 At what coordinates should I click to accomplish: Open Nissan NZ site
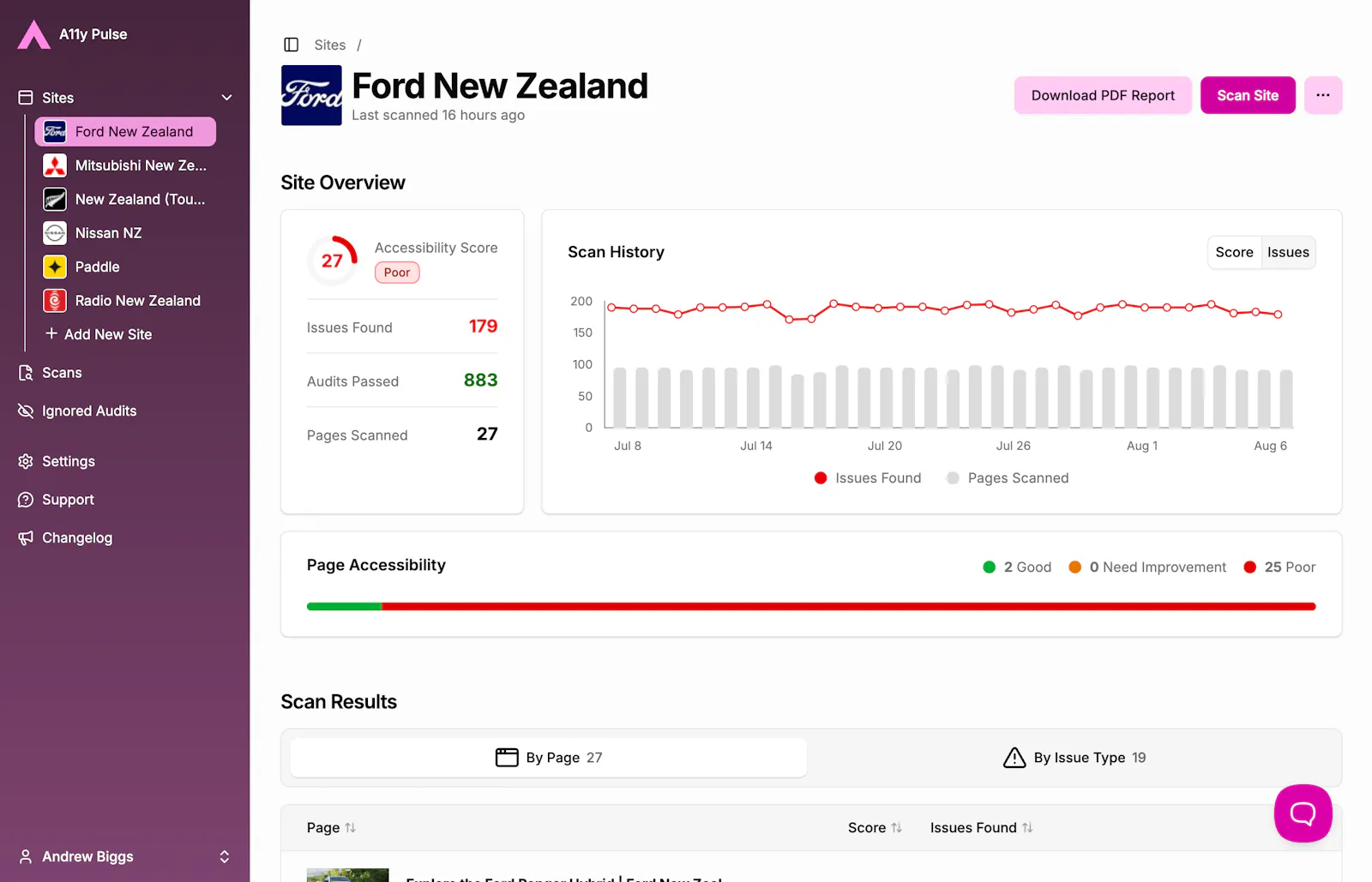(125, 233)
